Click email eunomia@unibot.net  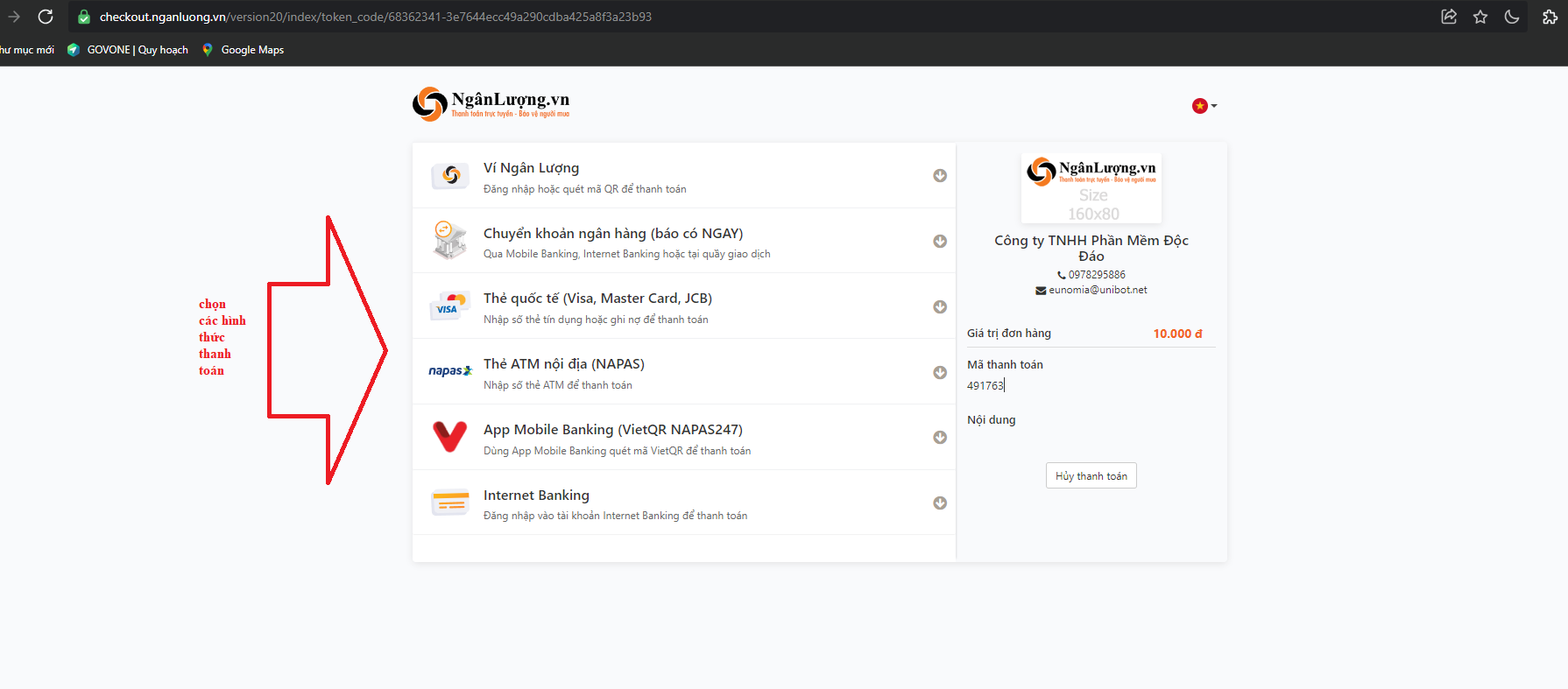pos(1098,290)
